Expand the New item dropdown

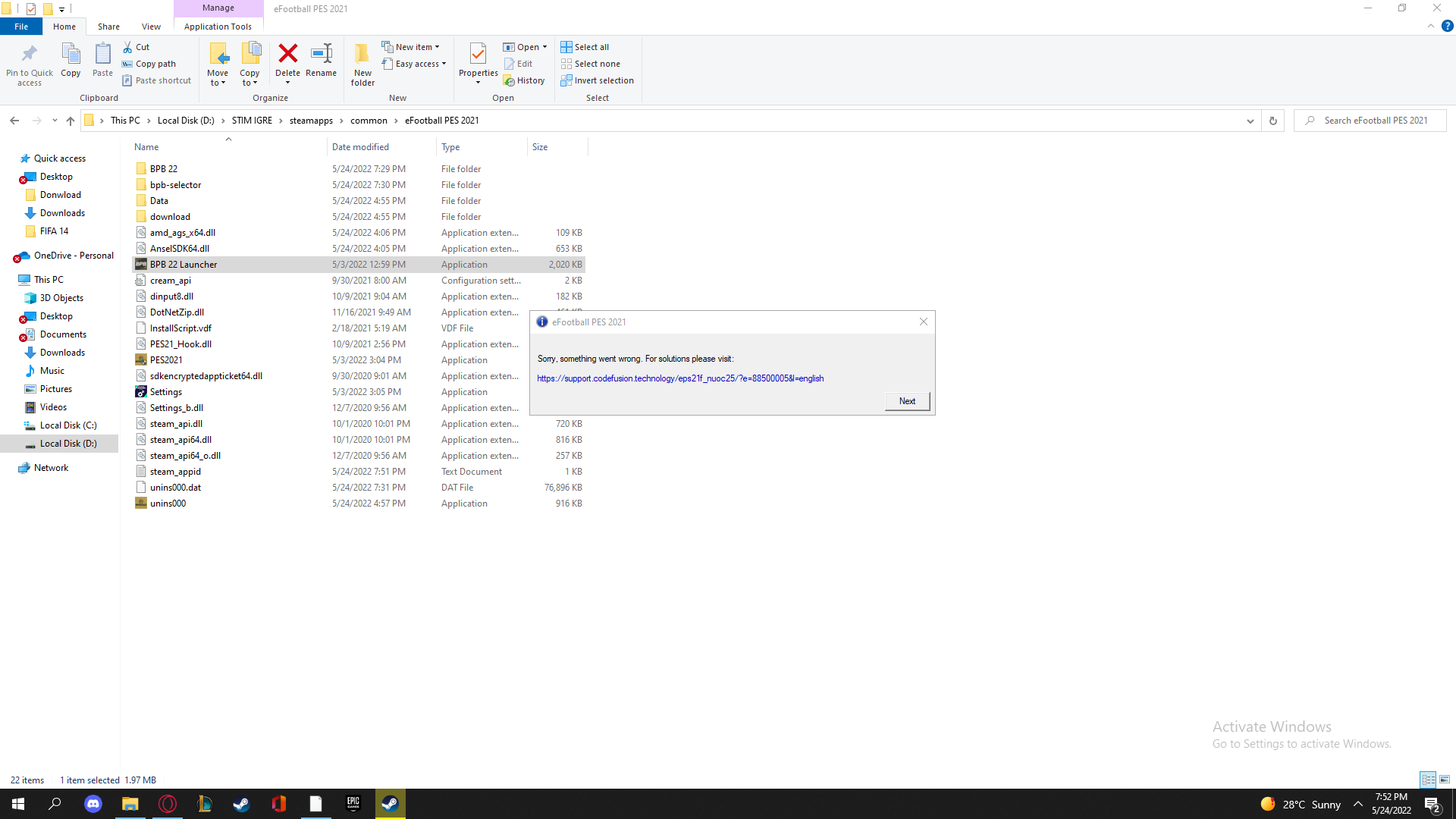point(410,47)
